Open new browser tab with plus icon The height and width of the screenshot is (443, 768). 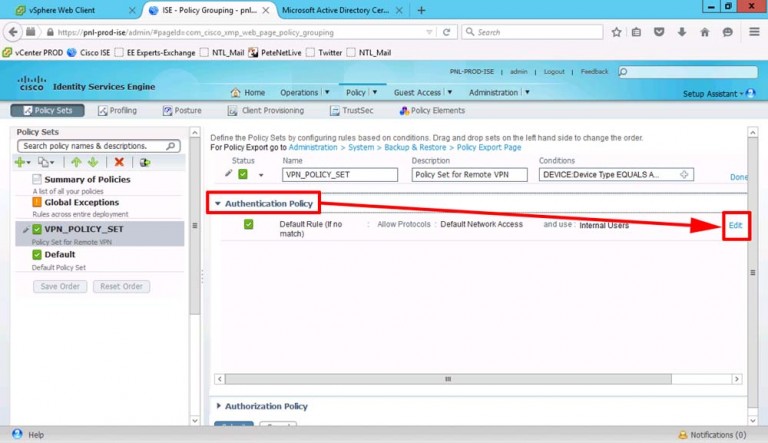[421, 10]
